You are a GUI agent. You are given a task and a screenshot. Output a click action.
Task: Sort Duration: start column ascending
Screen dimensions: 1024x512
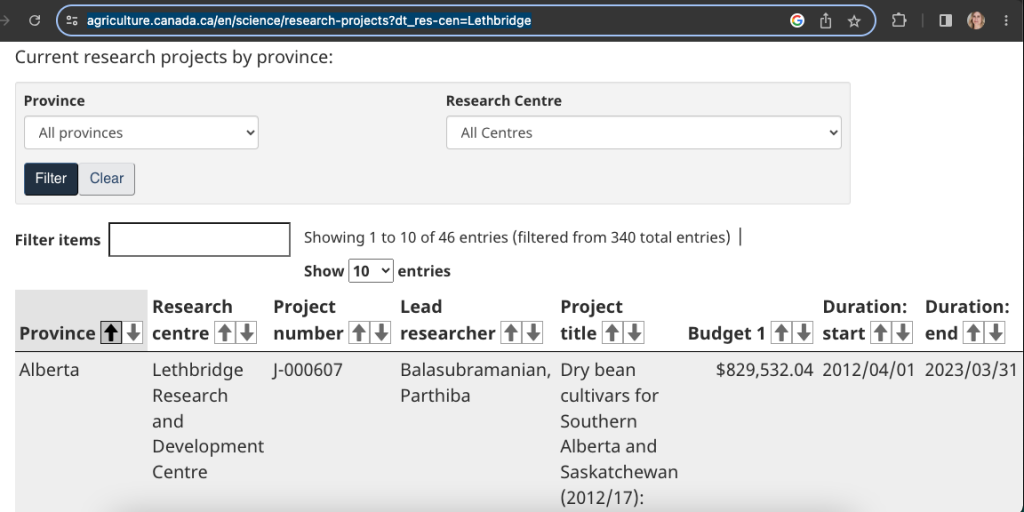coord(880,333)
